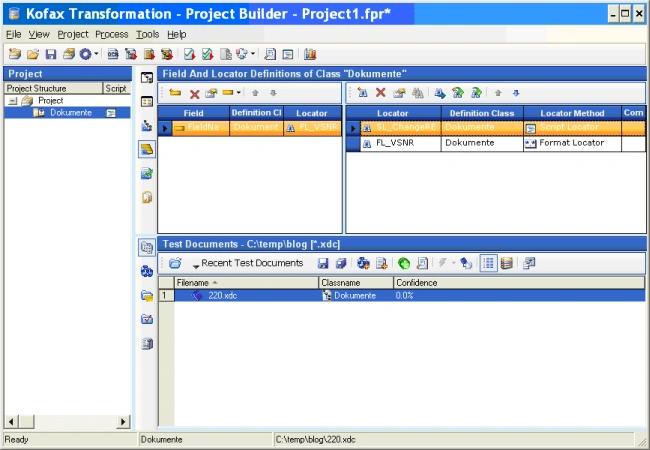The width and height of the screenshot is (650, 450).
Task: Toggle the documents icon left of the Test Documents title
Action: pos(147,247)
